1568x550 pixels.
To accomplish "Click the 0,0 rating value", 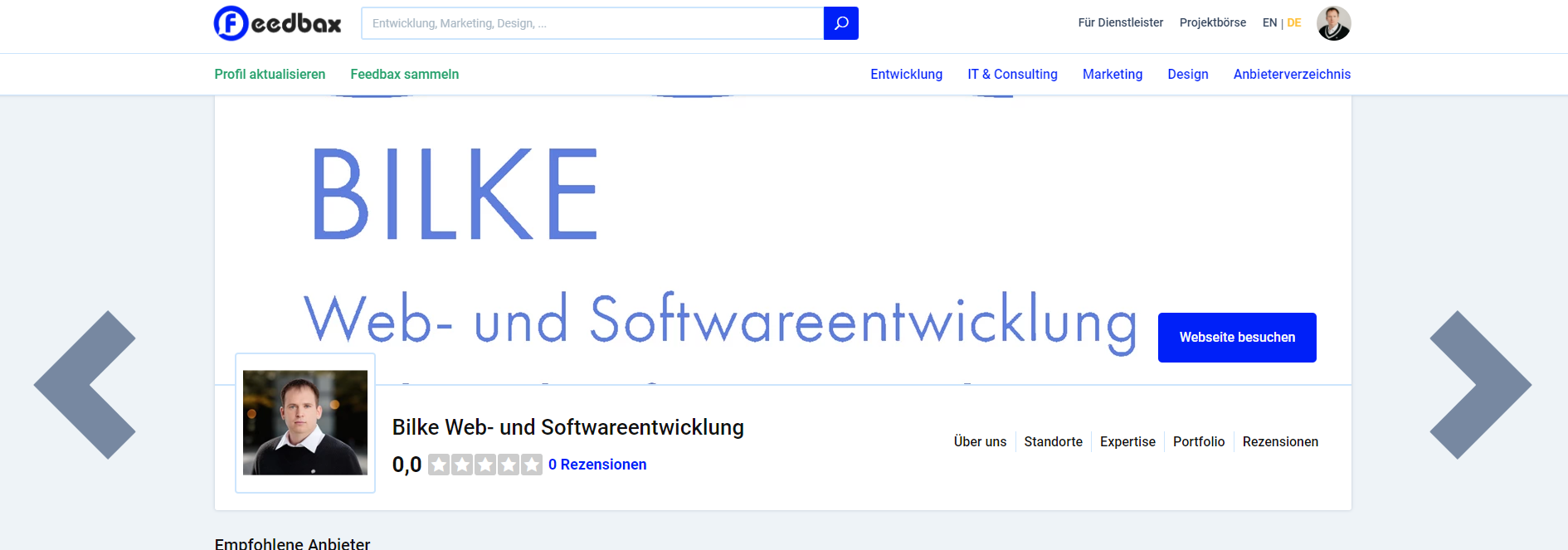I will click(407, 465).
